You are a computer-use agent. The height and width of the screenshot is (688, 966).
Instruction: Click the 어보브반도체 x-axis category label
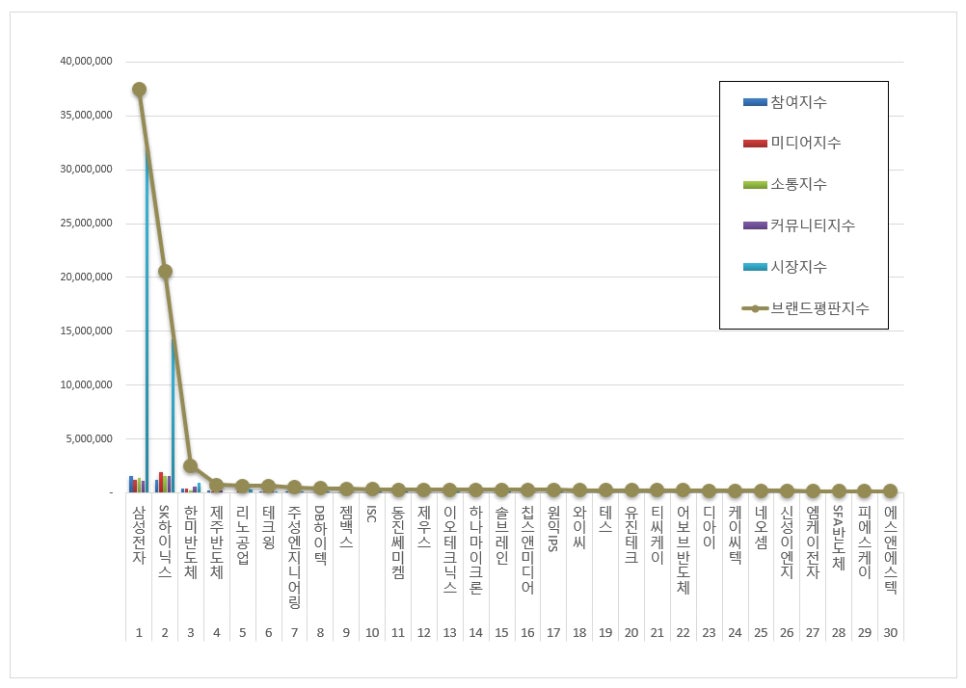click(683, 550)
